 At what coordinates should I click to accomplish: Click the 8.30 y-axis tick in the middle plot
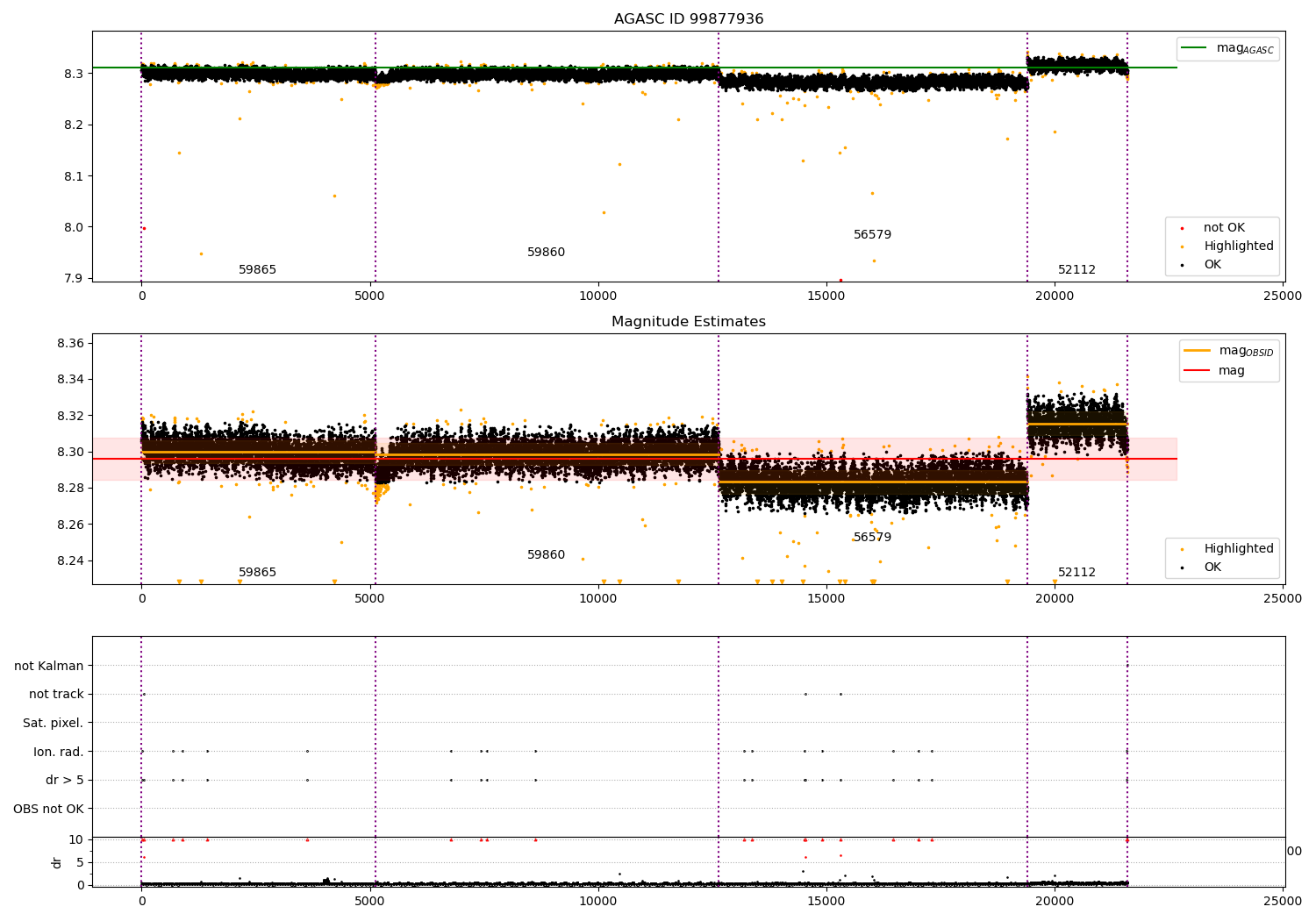(x=70, y=452)
